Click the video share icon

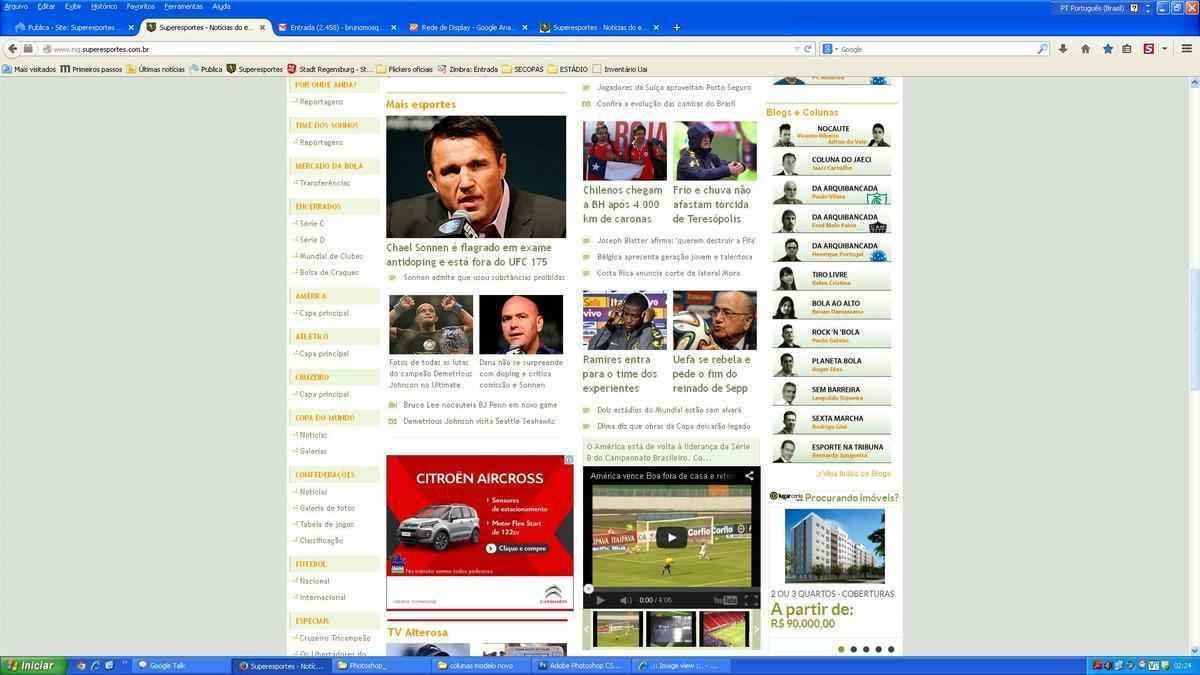point(749,476)
